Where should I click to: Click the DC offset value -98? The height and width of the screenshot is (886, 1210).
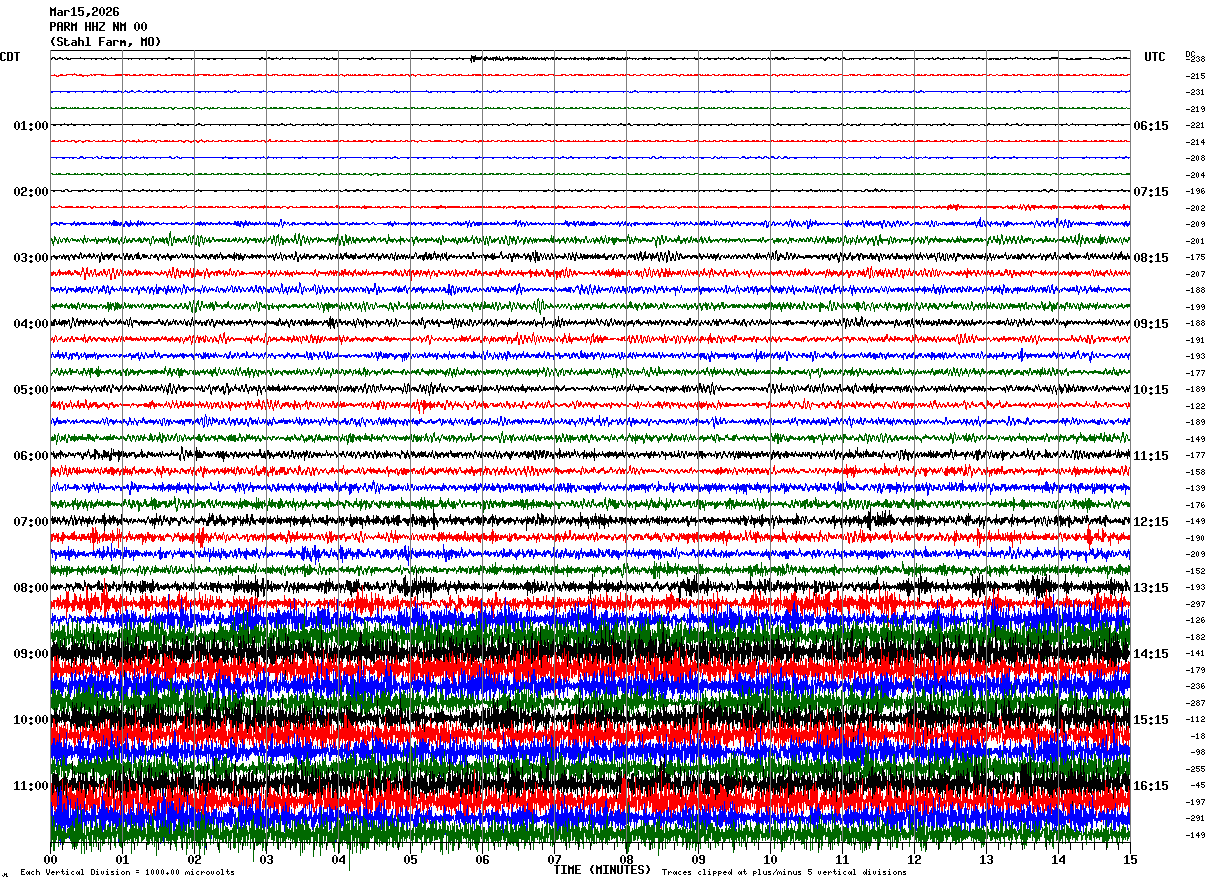click(1197, 752)
